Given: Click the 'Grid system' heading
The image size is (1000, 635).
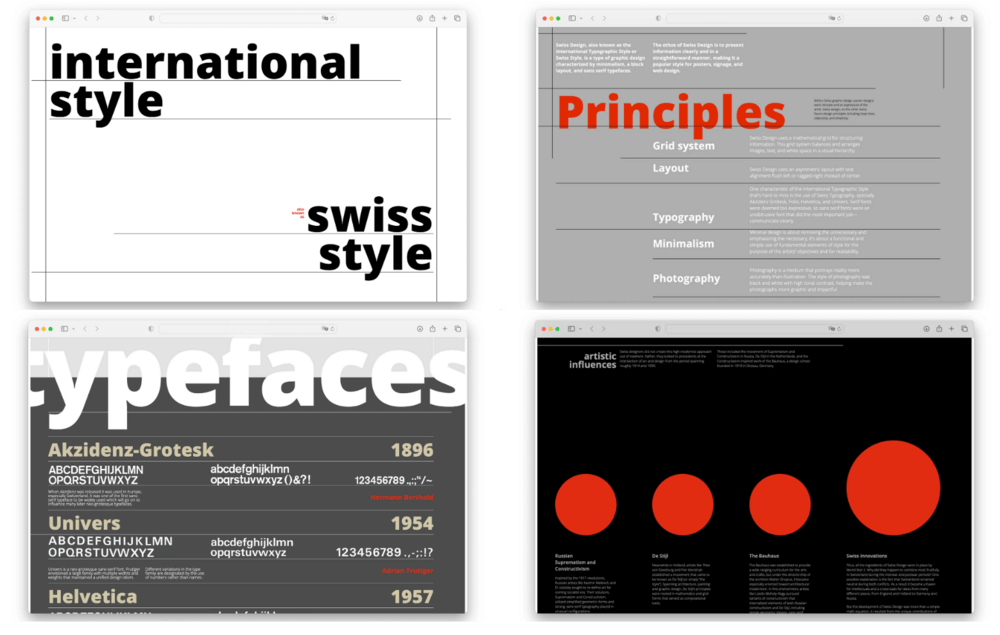Looking at the screenshot, I should coord(683,146).
